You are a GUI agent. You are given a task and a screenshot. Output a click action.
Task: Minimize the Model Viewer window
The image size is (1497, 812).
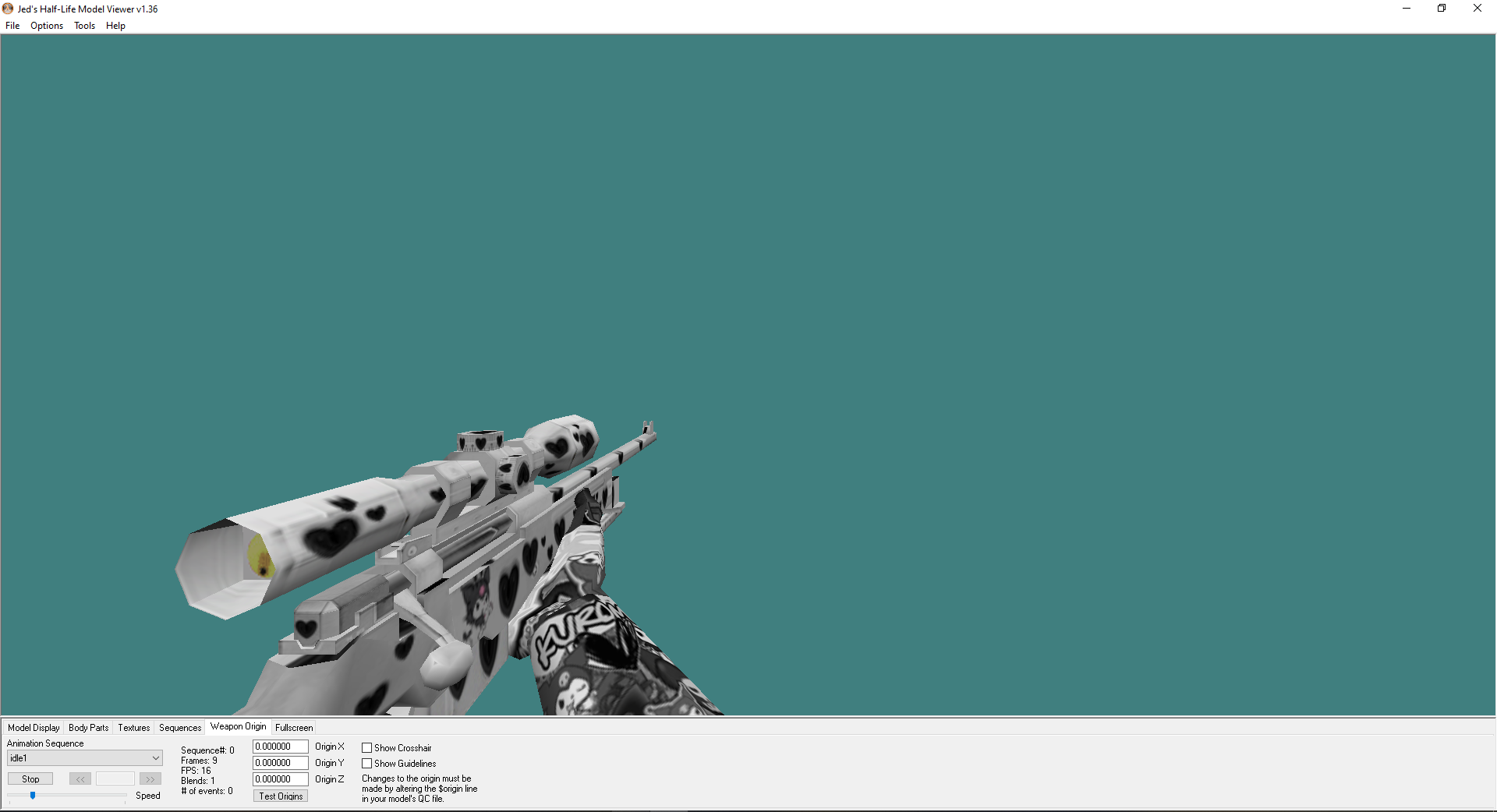[1407, 9]
